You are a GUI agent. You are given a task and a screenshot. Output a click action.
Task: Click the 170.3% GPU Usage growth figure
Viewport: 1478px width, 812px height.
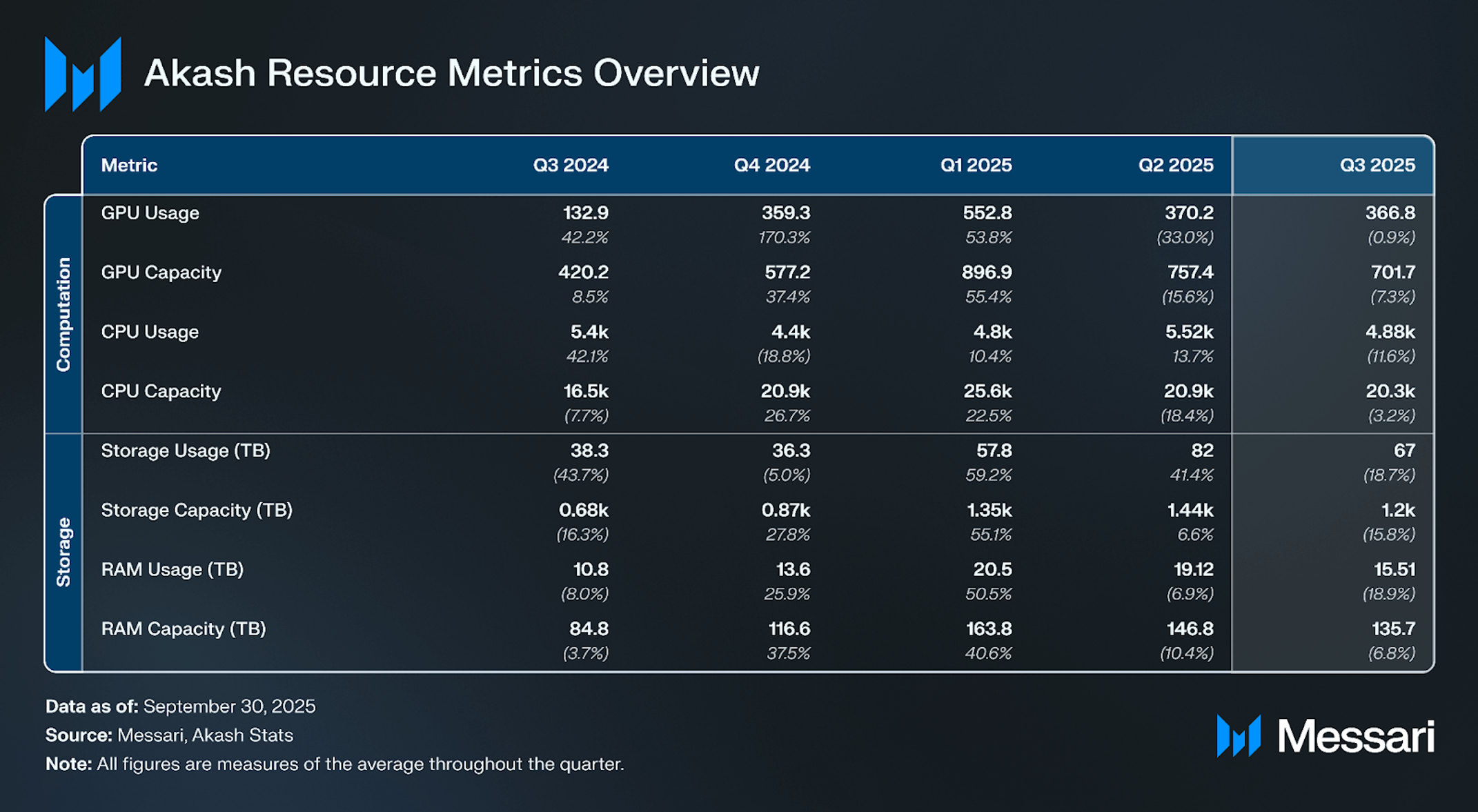click(784, 238)
